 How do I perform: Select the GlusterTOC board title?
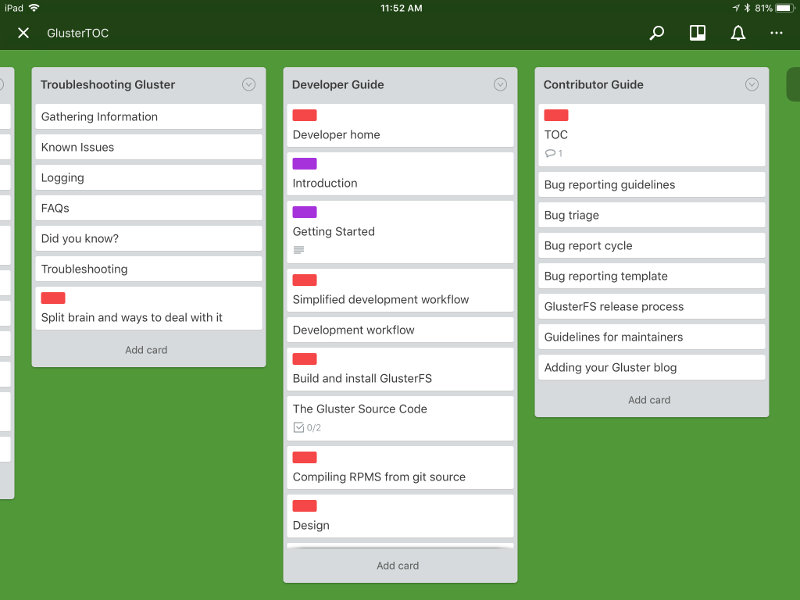pyautogui.click(x=78, y=33)
